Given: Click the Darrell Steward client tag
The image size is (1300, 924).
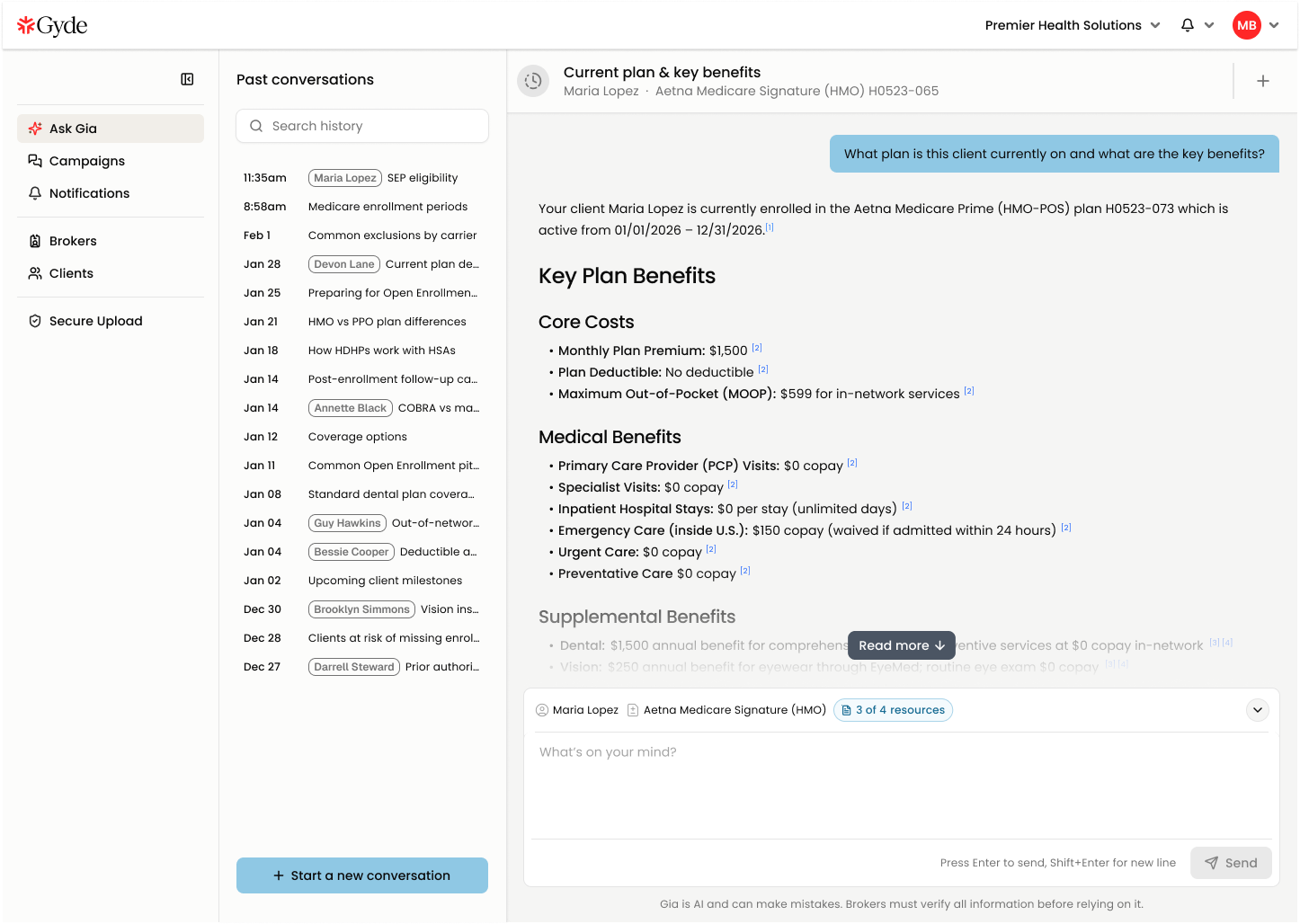Looking at the screenshot, I should (x=354, y=667).
